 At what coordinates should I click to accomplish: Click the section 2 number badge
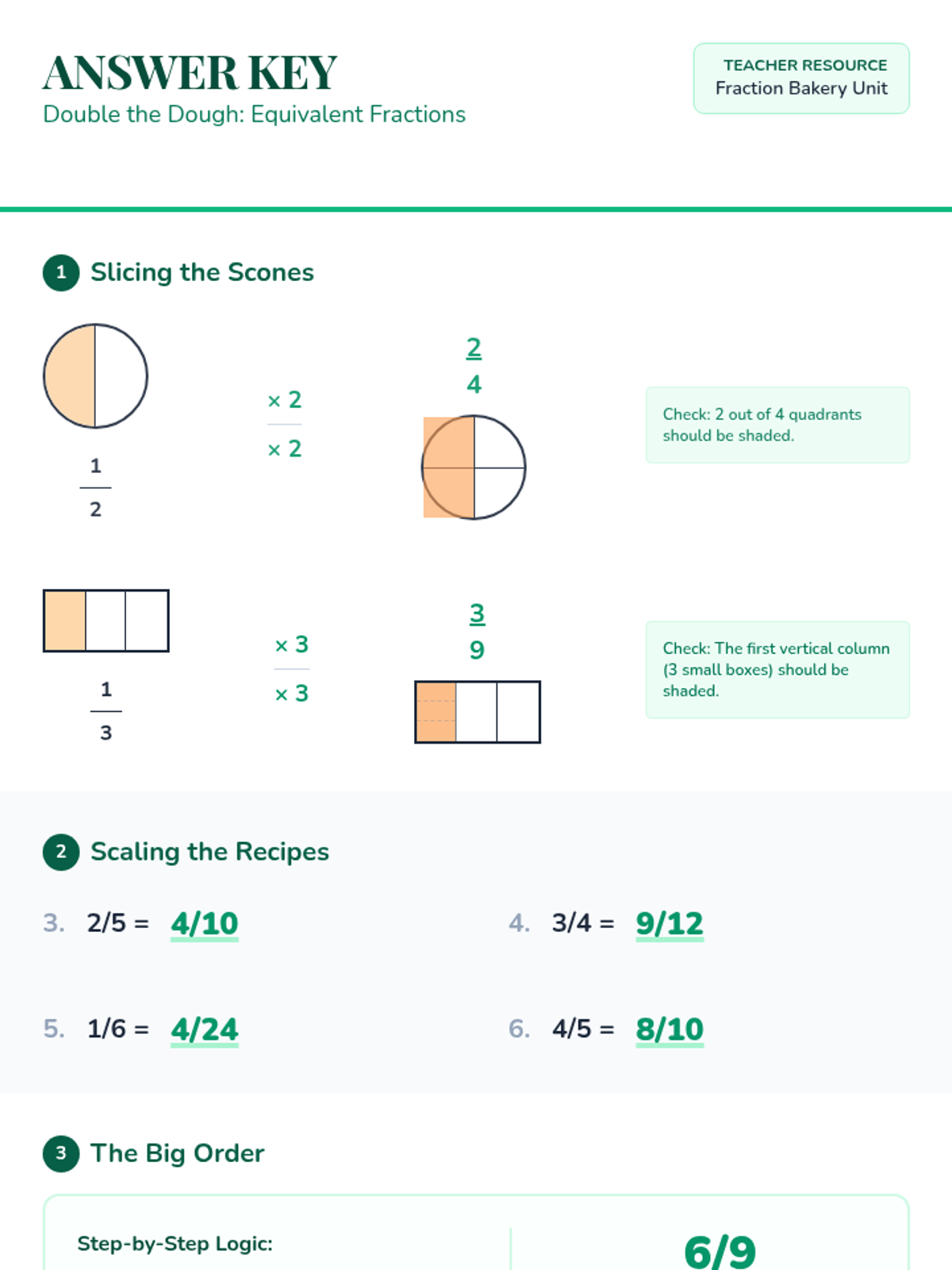[61, 852]
